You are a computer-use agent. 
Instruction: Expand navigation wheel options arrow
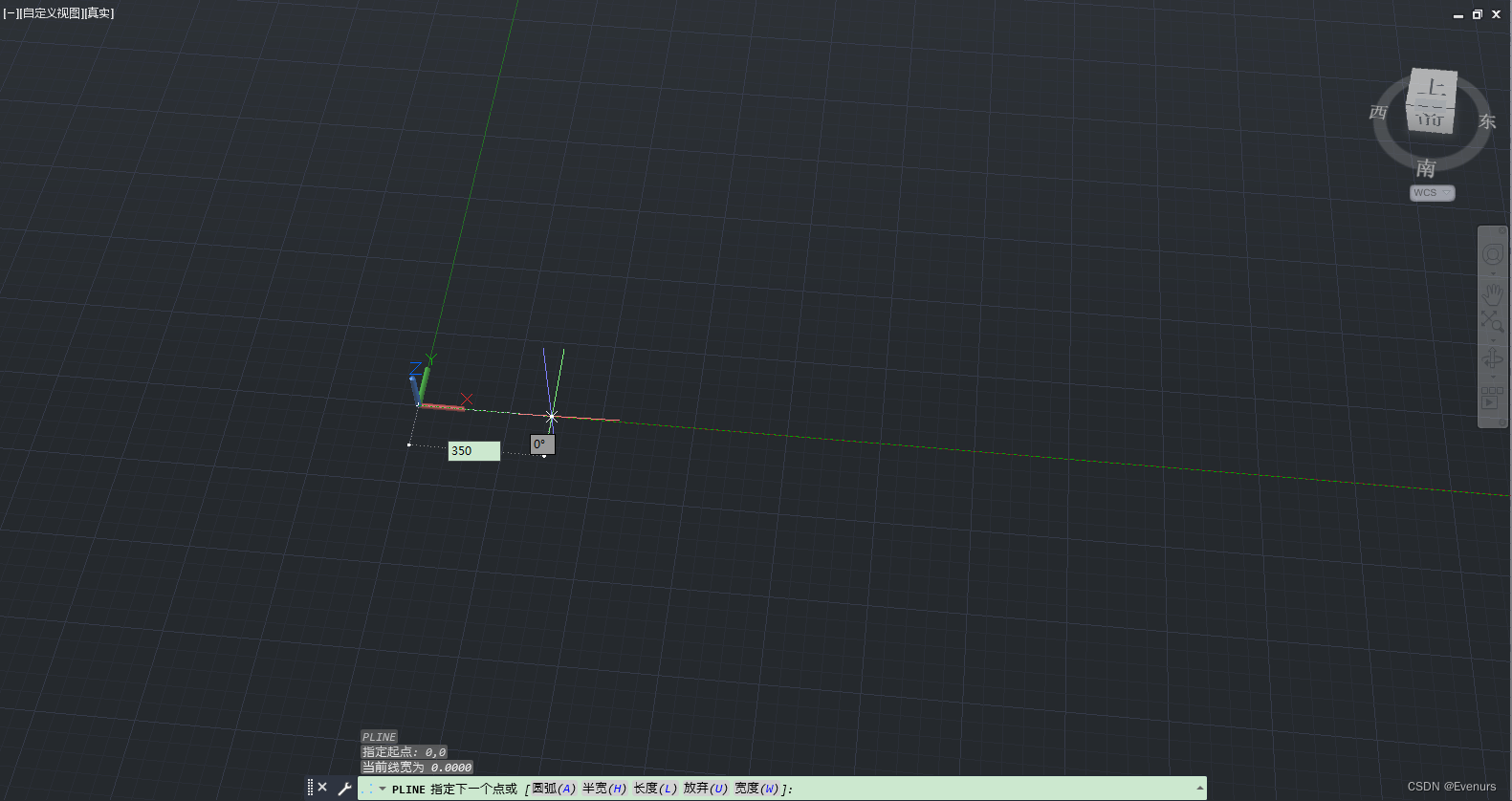coord(1493,272)
